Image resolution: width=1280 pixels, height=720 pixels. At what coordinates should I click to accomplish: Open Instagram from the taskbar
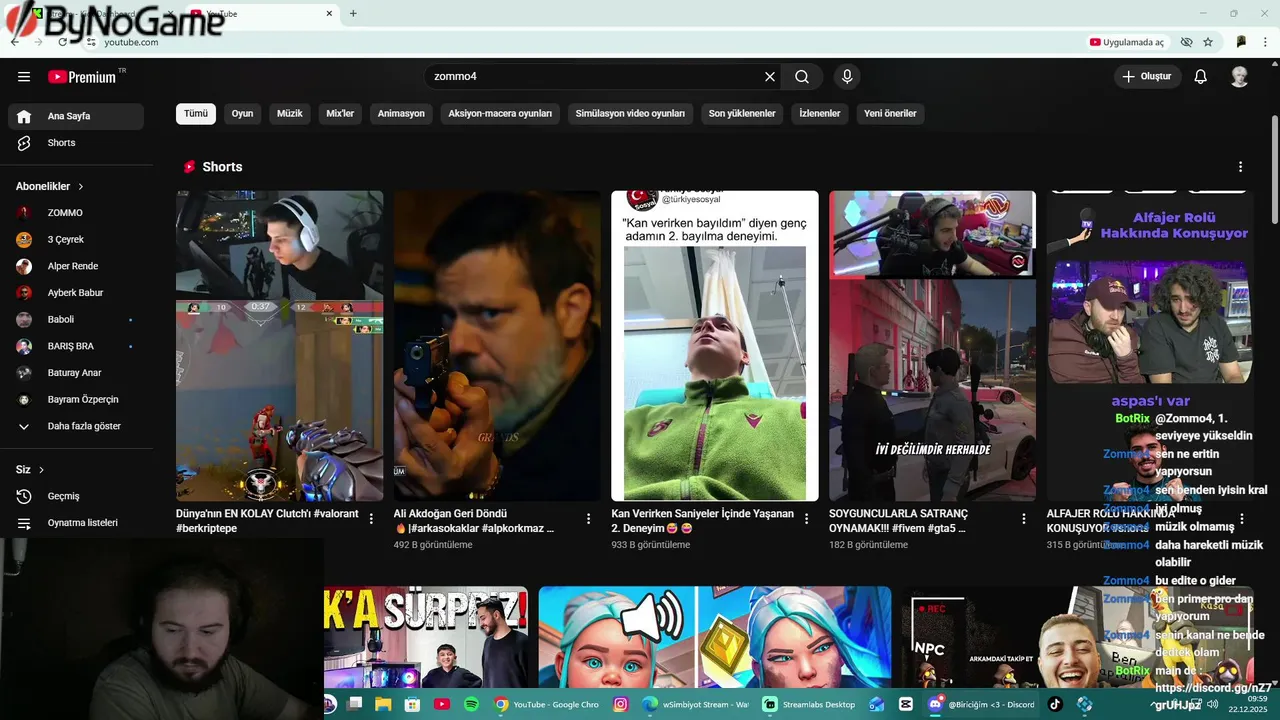(620, 704)
